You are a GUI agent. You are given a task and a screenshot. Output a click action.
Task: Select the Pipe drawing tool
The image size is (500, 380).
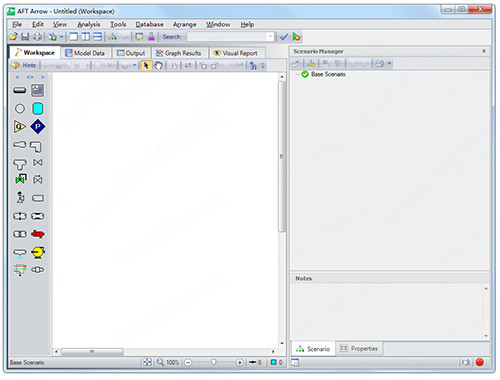tap(20, 90)
